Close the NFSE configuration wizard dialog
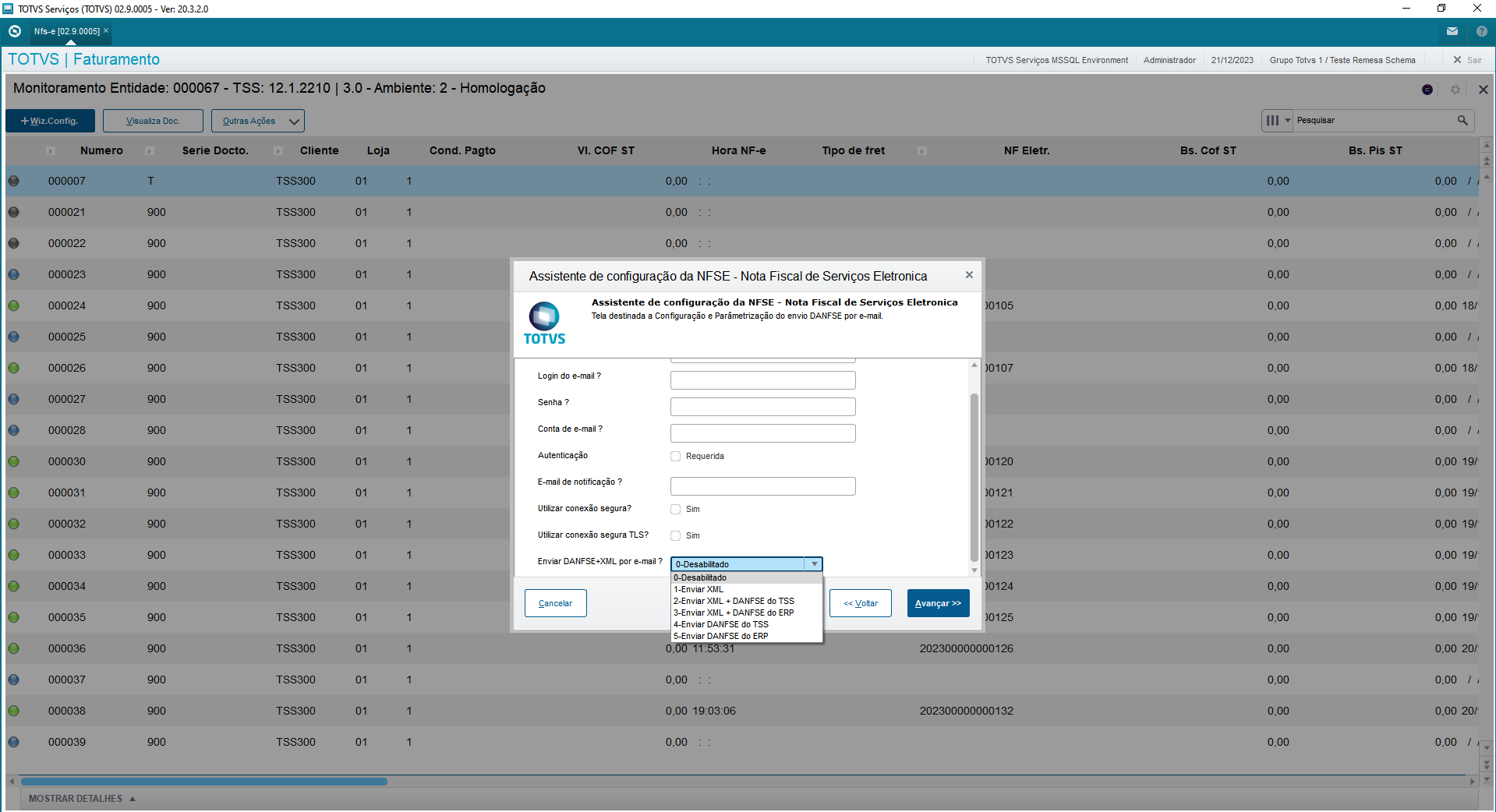 (969, 275)
